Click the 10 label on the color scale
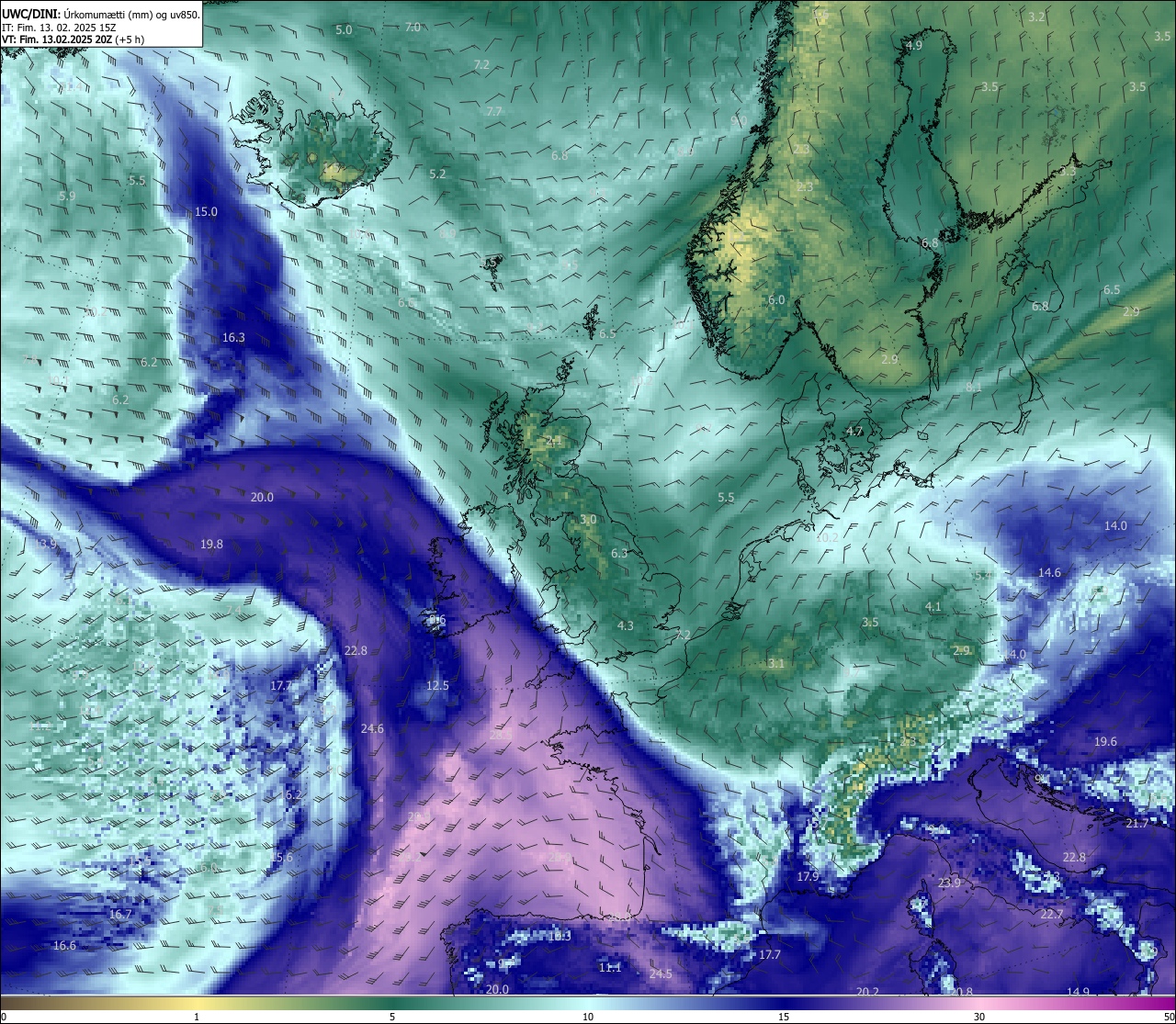Screen dimensions: 1176x1024 click(x=588, y=1017)
